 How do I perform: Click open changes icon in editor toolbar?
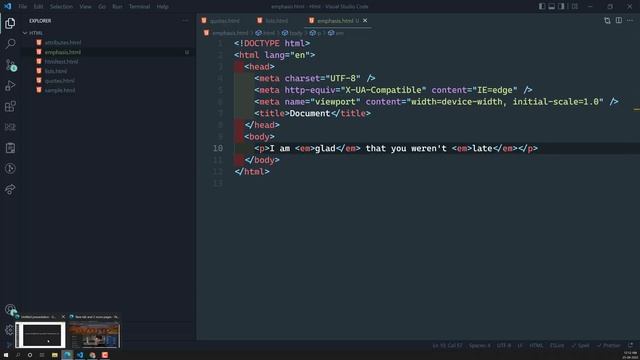tap(607, 20)
